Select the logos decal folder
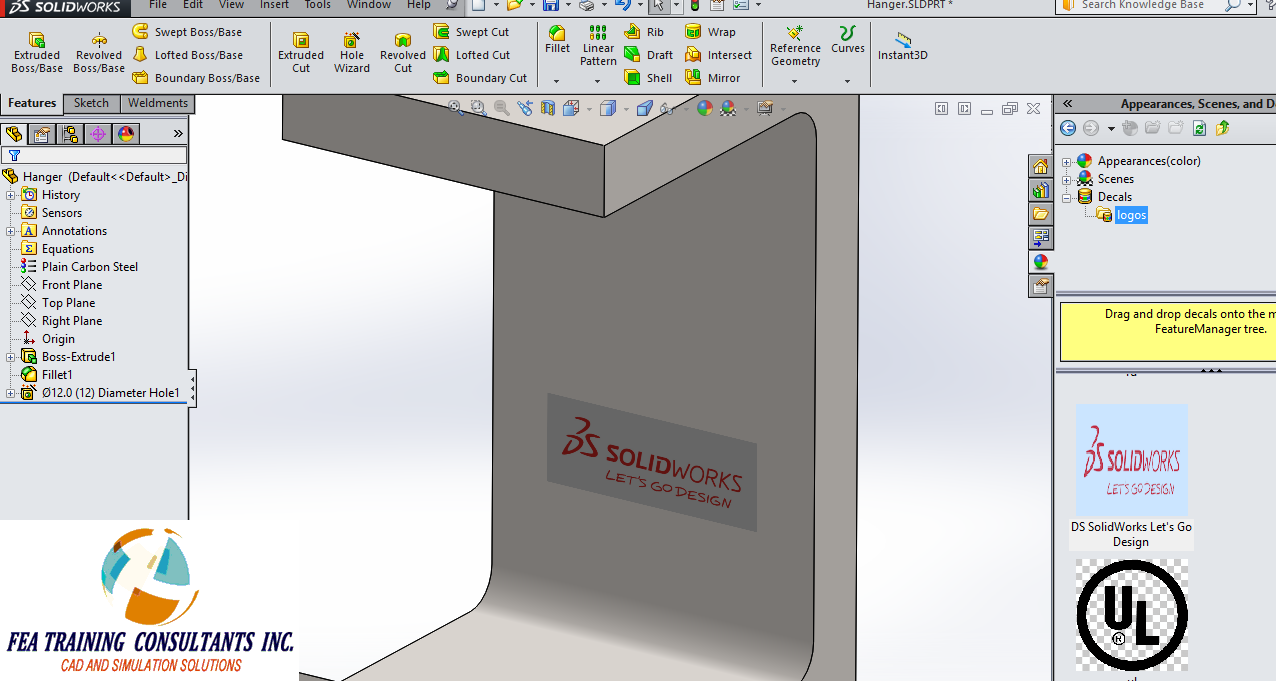The image size is (1276, 681). 1131,214
